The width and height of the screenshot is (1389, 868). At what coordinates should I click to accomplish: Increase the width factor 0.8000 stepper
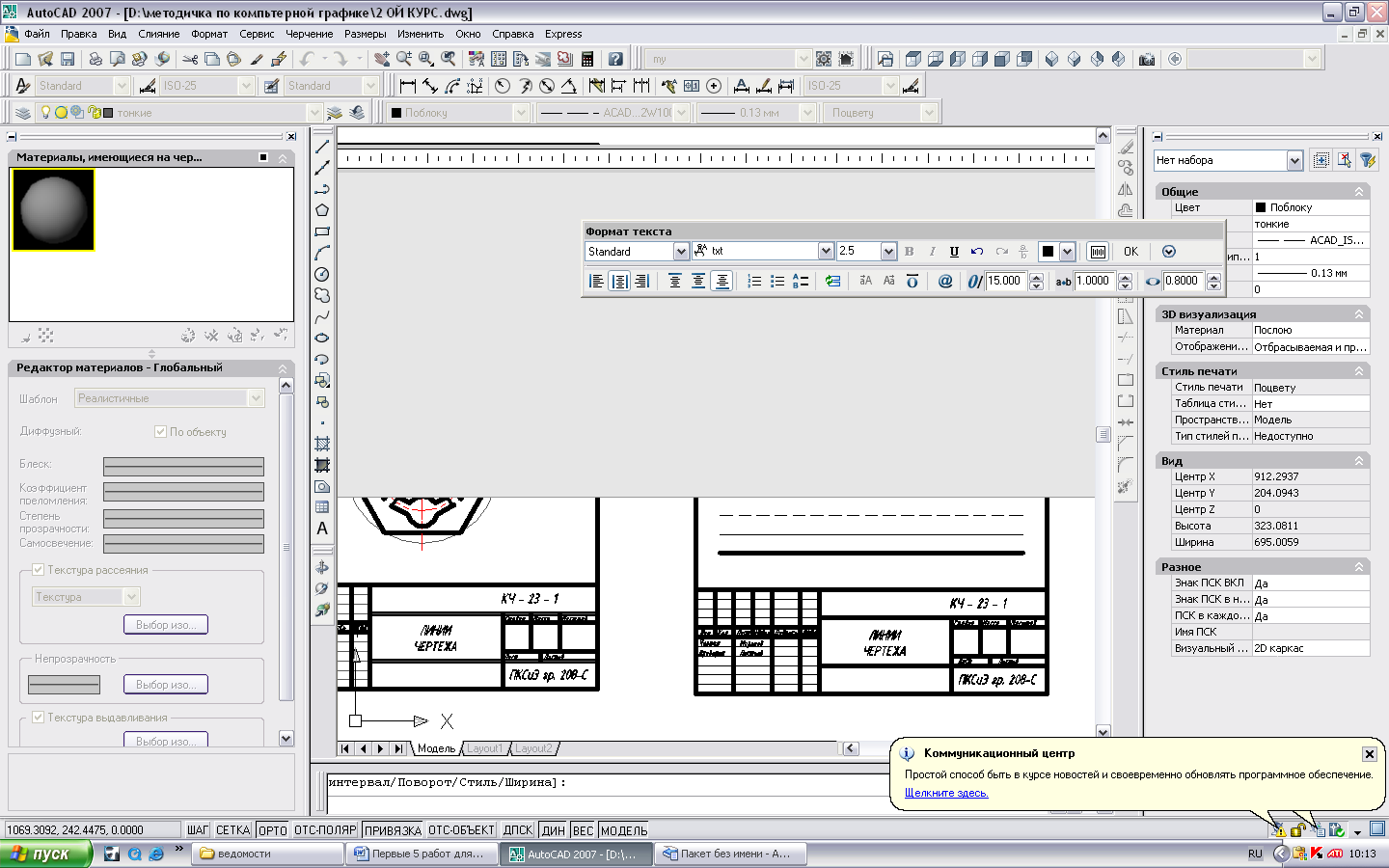tap(1214, 277)
